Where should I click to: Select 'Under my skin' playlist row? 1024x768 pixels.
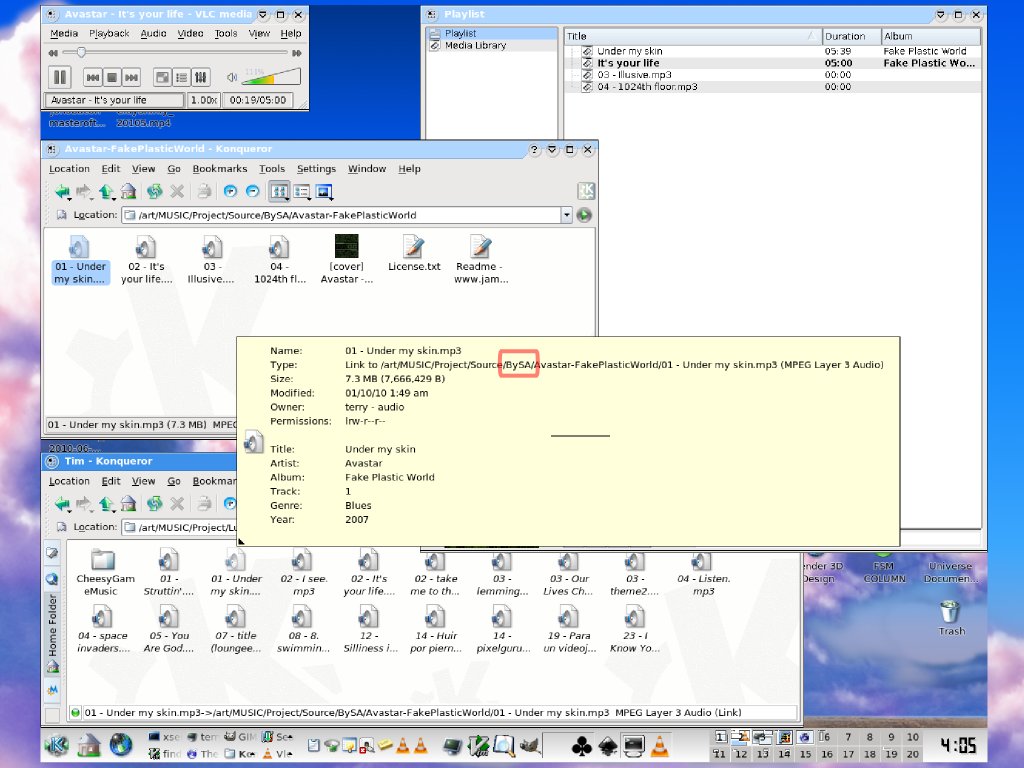pos(772,51)
